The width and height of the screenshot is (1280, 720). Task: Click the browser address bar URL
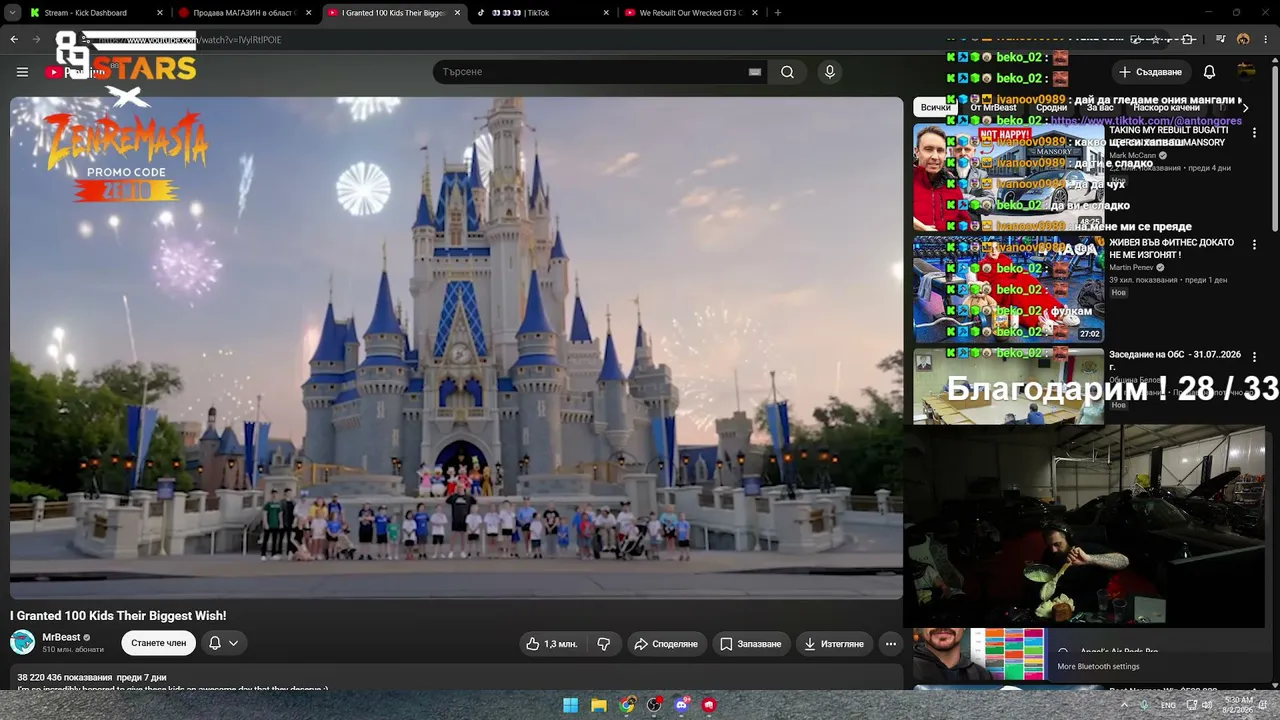pyautogui.click(x=190, y=40)
